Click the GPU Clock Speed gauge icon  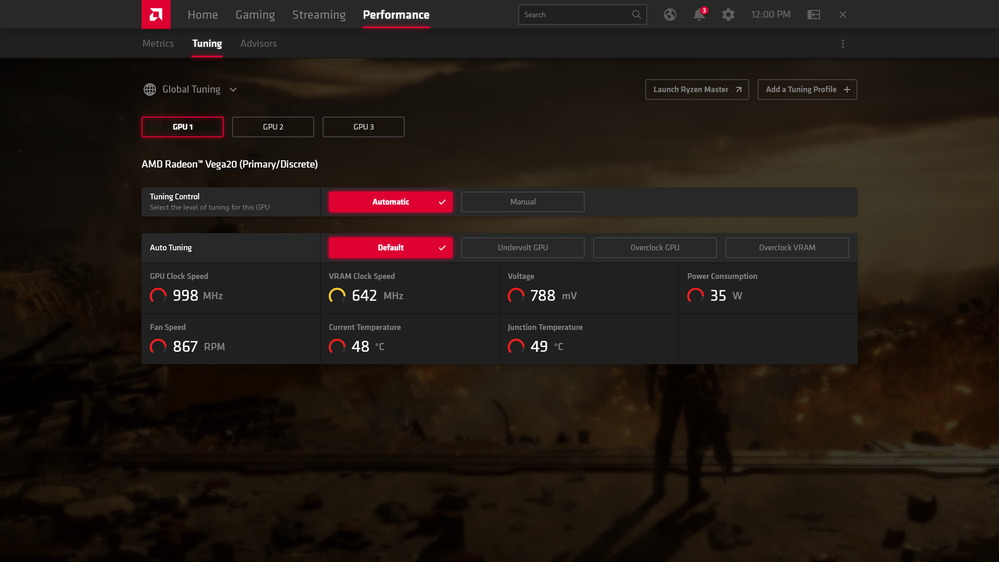[158, 296]
